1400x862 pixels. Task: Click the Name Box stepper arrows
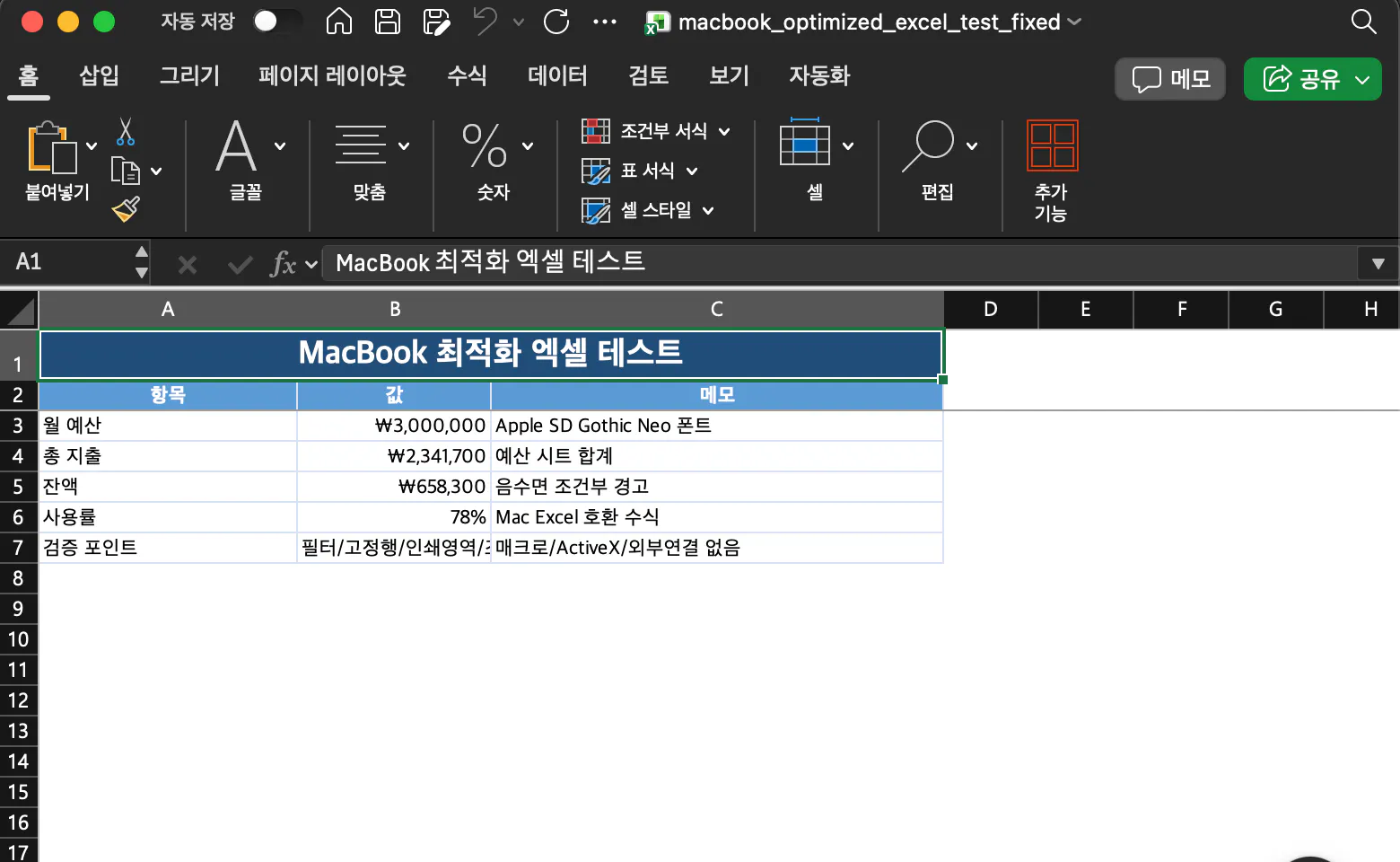tap(142, 262)
